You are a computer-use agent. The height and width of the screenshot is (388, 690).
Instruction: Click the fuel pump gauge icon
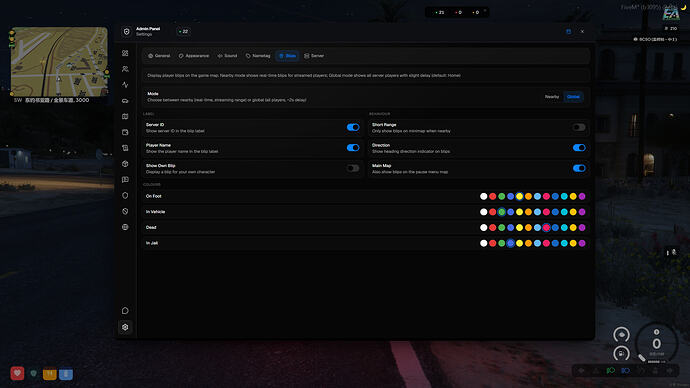point(621,353)
